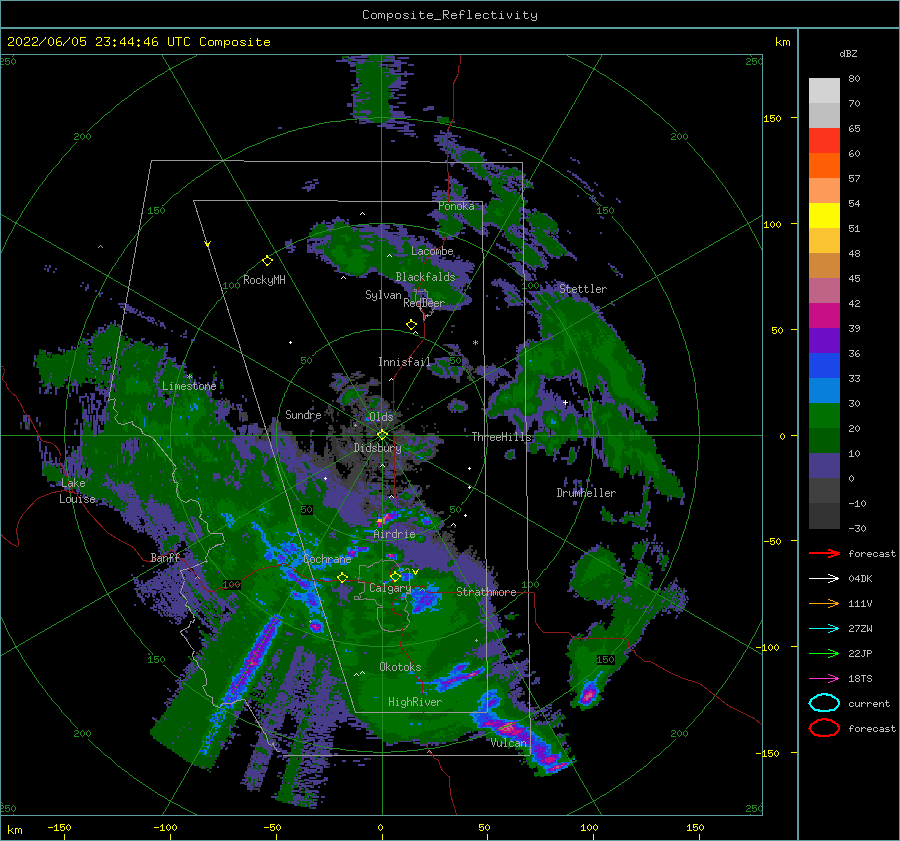900x841 pixels.
Task: Click the Vulcan label
Action: (x=509, y=743)
